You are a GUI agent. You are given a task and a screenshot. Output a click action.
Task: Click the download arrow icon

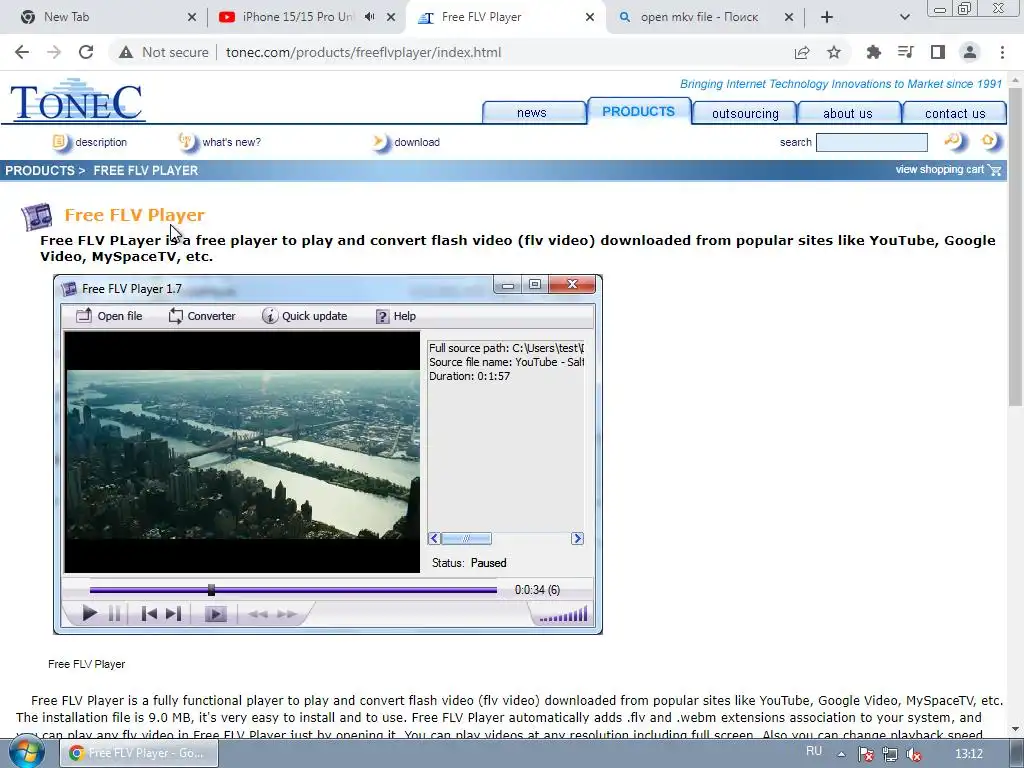[379, 142]
